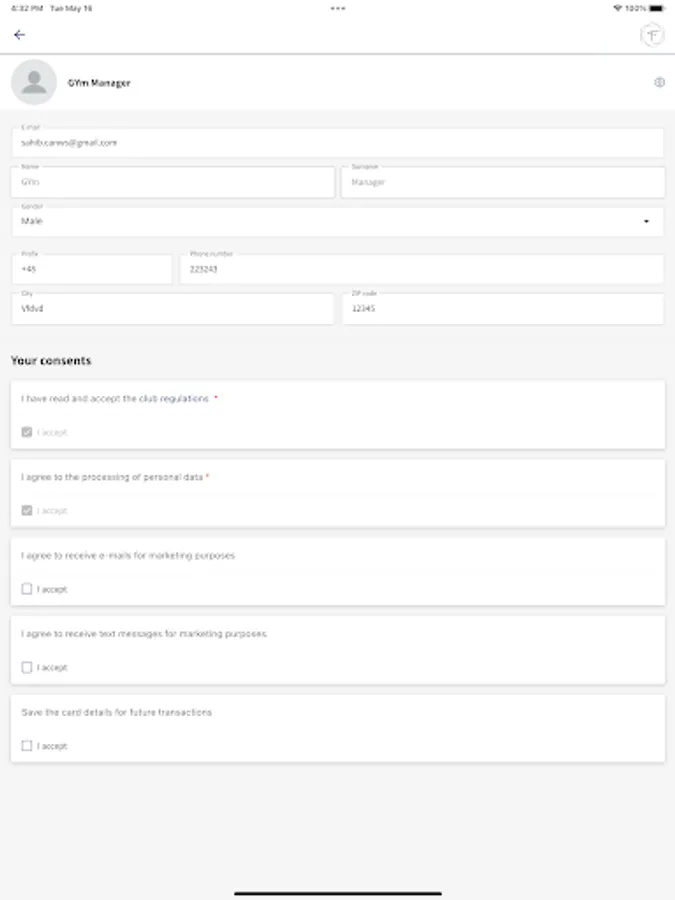Enable saving card details checkbox
The image size is (675, 900).
(x=27, y=746)
